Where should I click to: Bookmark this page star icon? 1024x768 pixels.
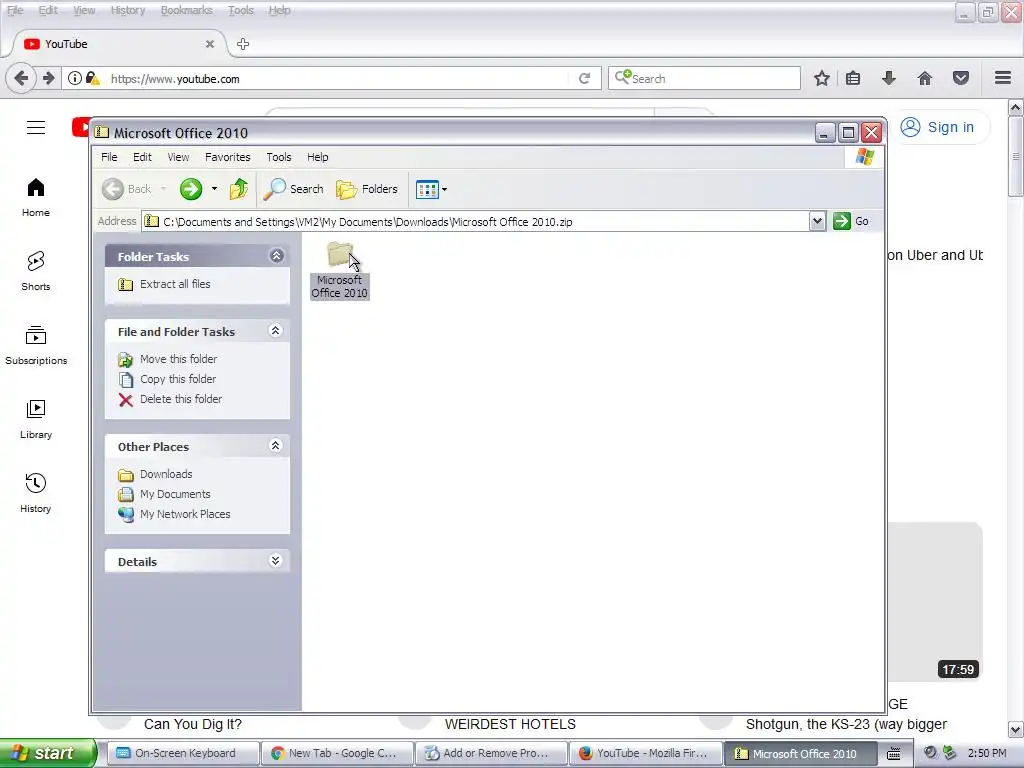(x=822, y=78)
